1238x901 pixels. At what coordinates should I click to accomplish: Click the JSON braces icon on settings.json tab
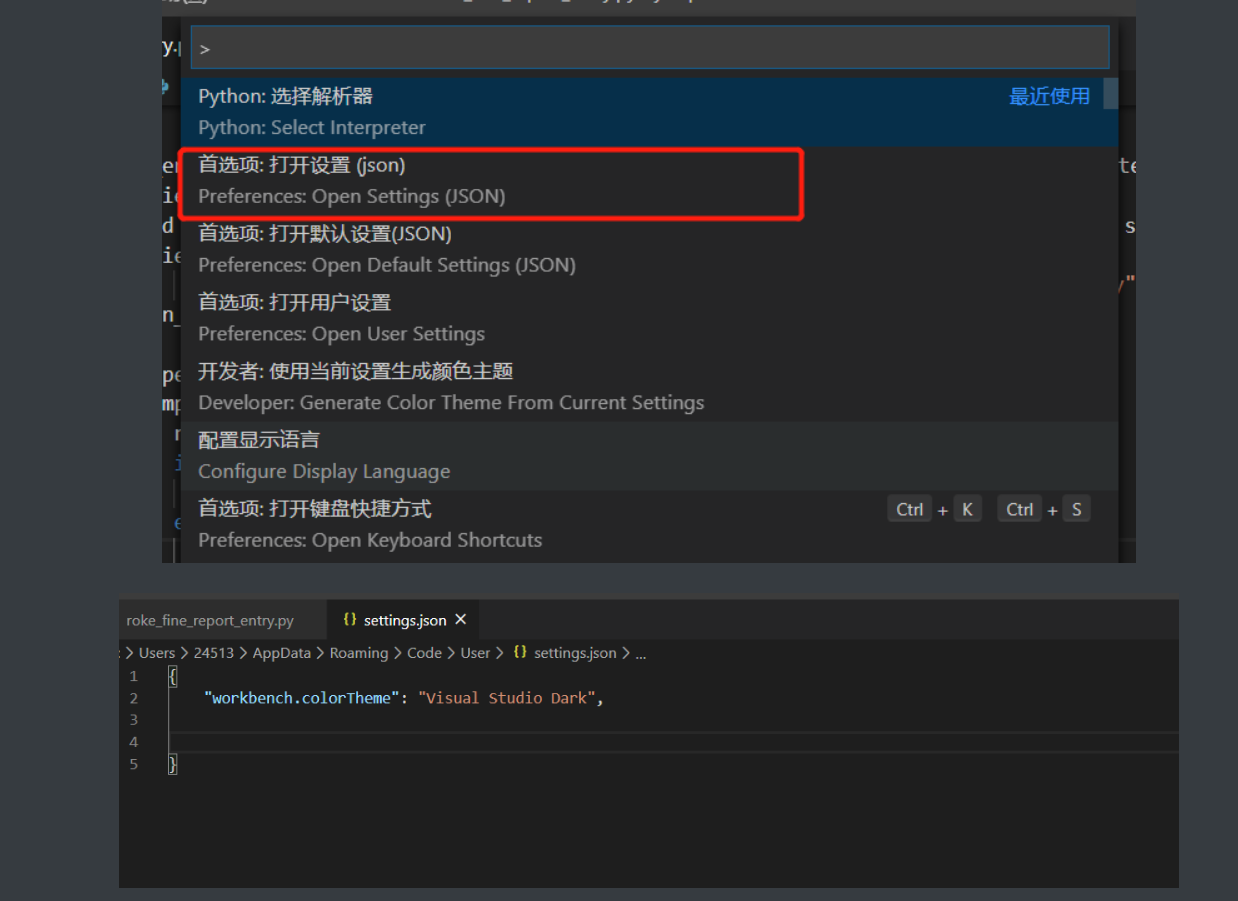[349, 620]
